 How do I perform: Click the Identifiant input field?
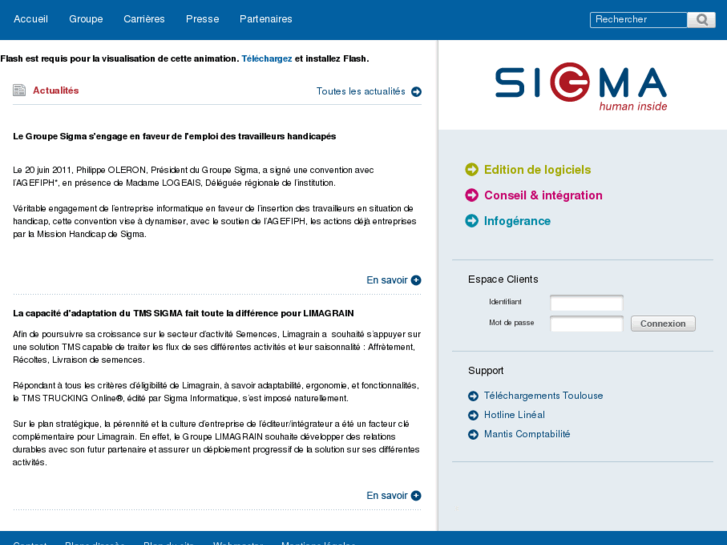point(587,302)
